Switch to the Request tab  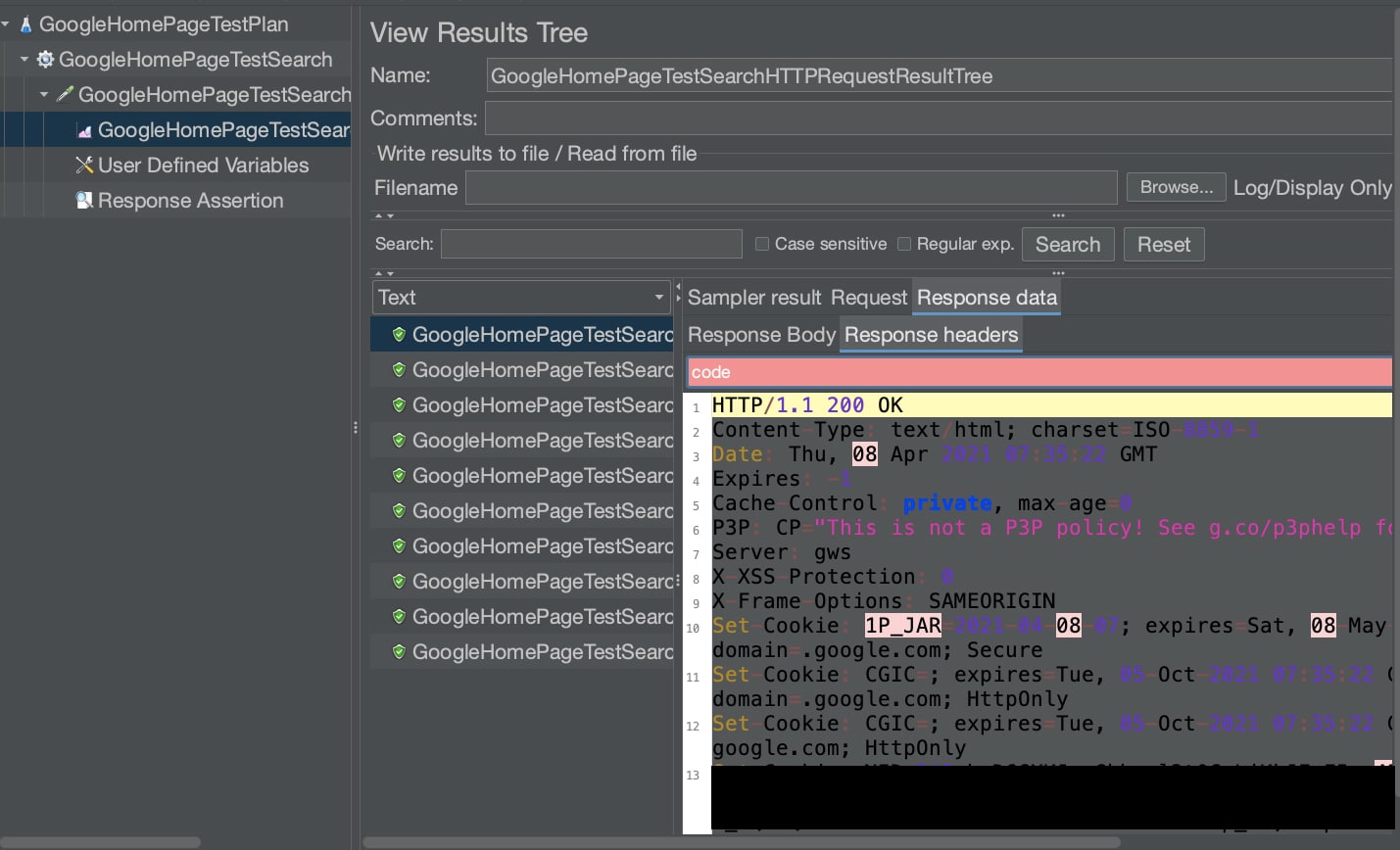869,298
